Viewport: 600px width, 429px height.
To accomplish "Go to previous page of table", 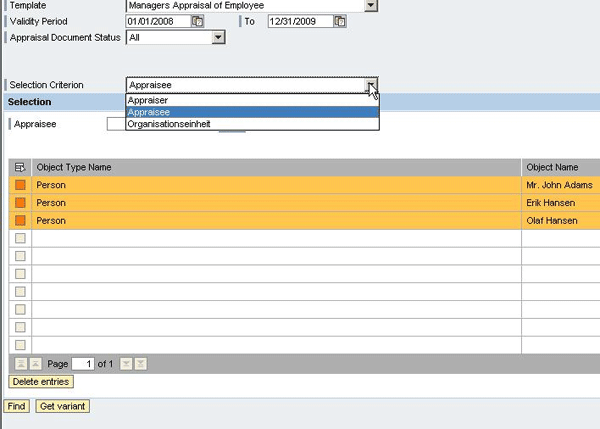I will [x=36, y=364].
